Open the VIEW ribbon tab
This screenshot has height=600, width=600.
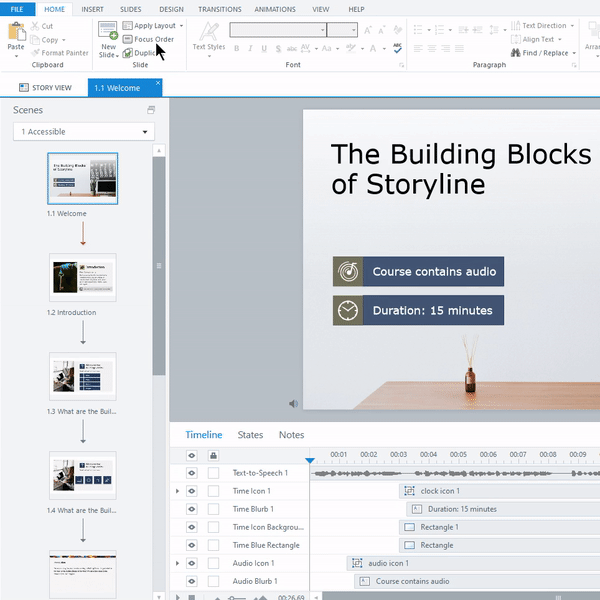pos(320,9)
